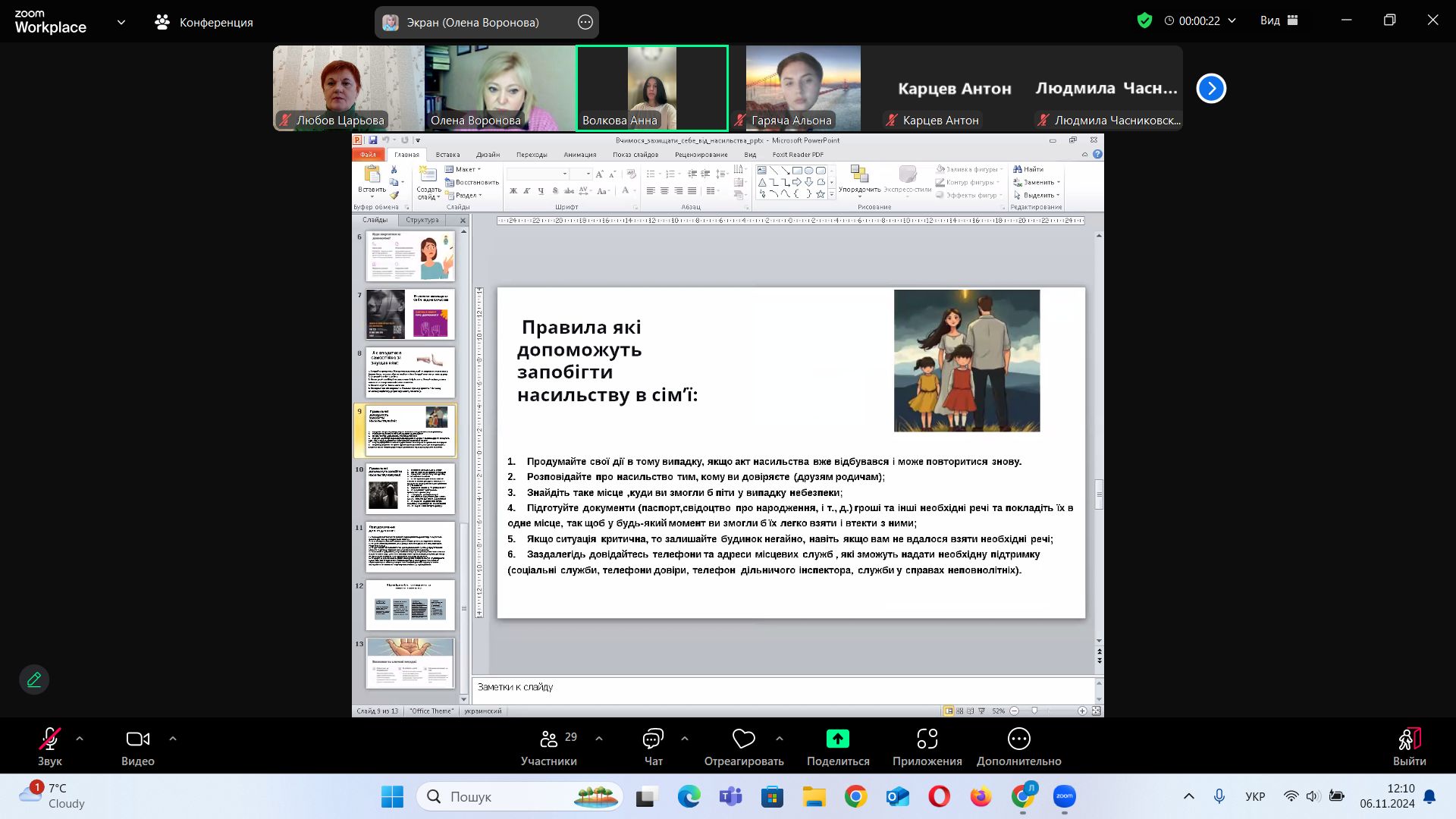The height and width of the screenshot is (819, 1456).
Task: Open the Конференция tab
Action: [203, 22]
